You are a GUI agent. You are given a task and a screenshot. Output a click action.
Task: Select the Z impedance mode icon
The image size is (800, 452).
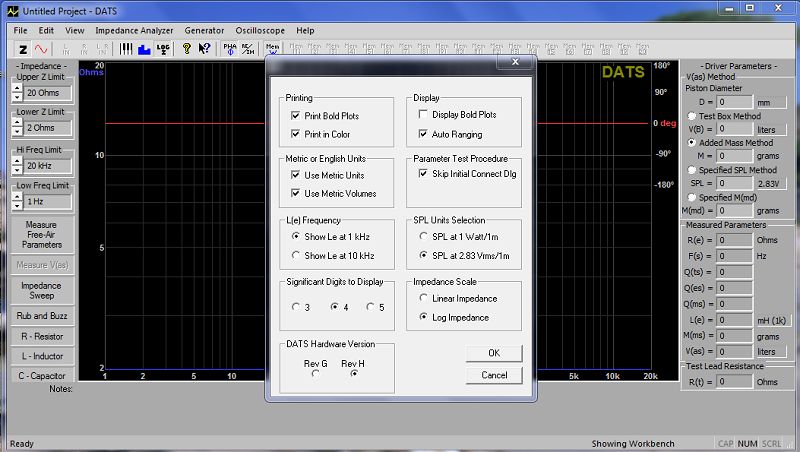23,49
